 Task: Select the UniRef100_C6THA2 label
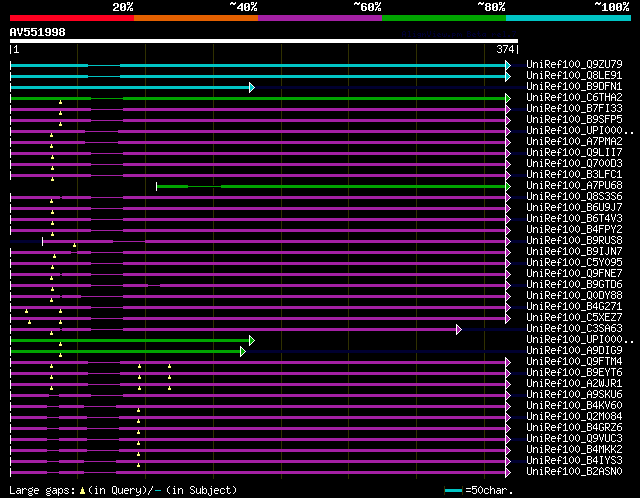[574, 98]
